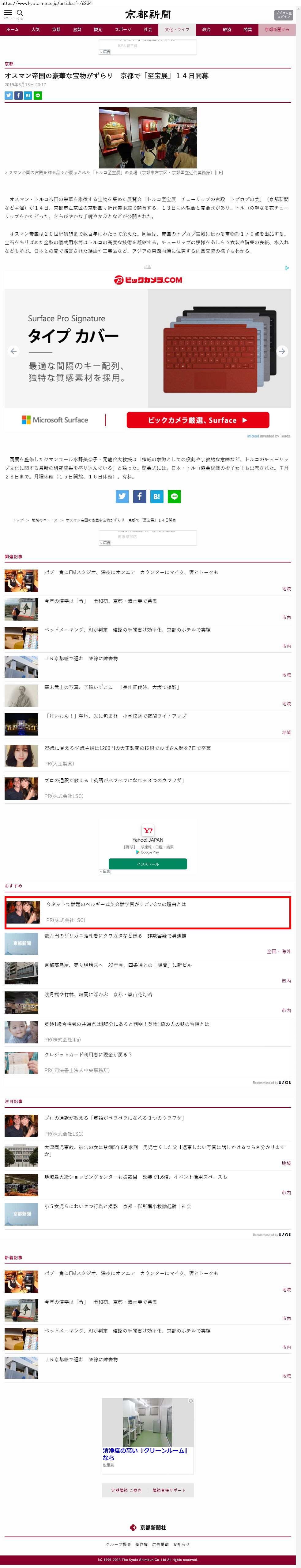This screenshot has width=301, height=1568.
Task: Expand 広告 chevron label beneath navigation bar
Action: tap(105, 52)
